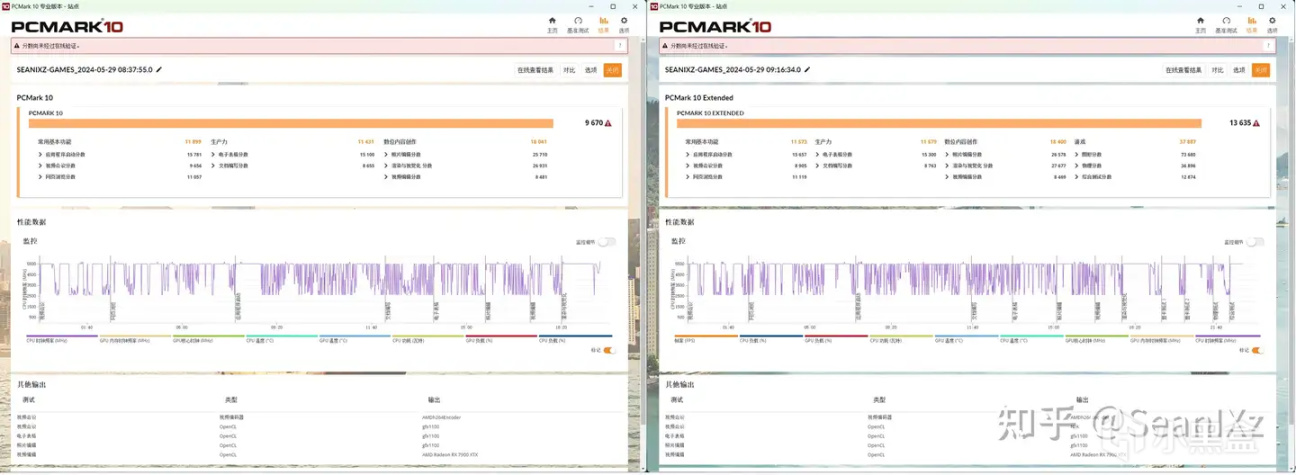Open Options gear (选项) in right window
The image size is (1296, 475).
1272,24
